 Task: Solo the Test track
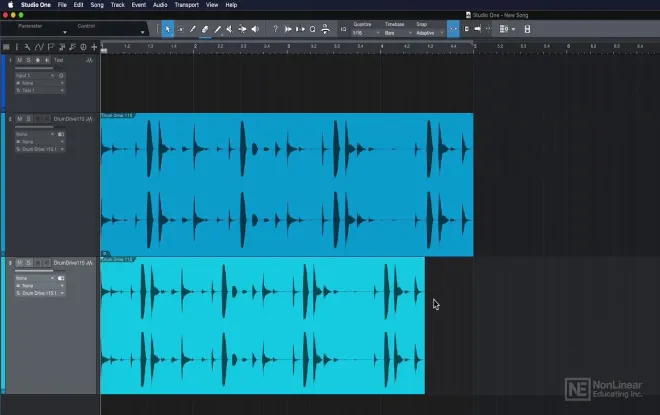tap(29, 60)
